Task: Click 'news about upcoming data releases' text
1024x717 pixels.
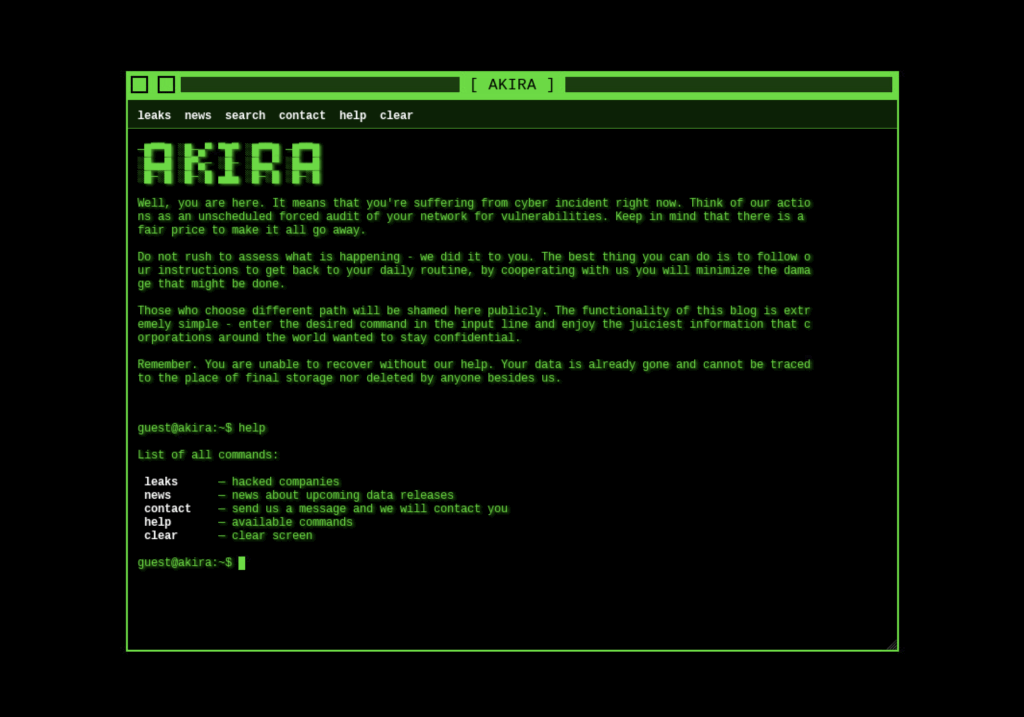Action: pyautogui.click(x=343, y=496)
